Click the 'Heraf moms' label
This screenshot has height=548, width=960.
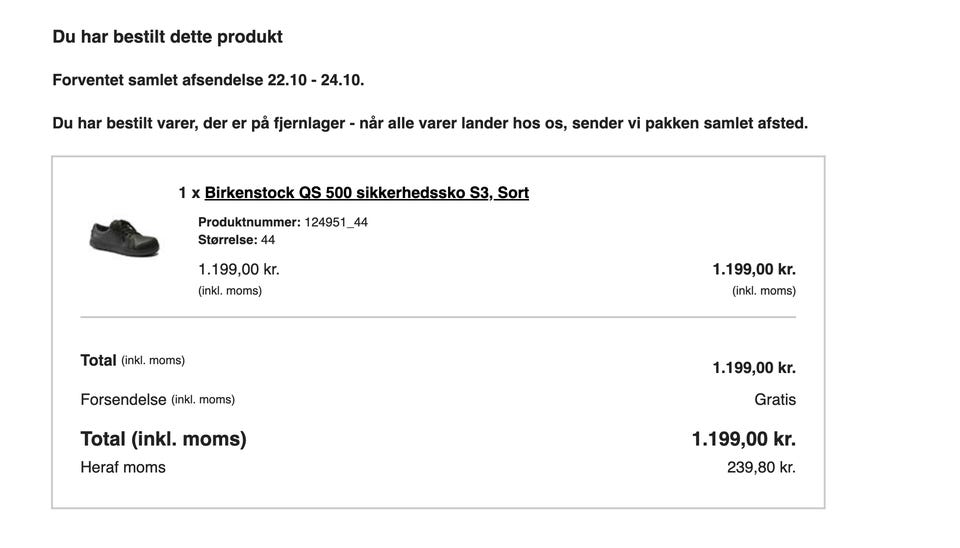pos(123,467)
